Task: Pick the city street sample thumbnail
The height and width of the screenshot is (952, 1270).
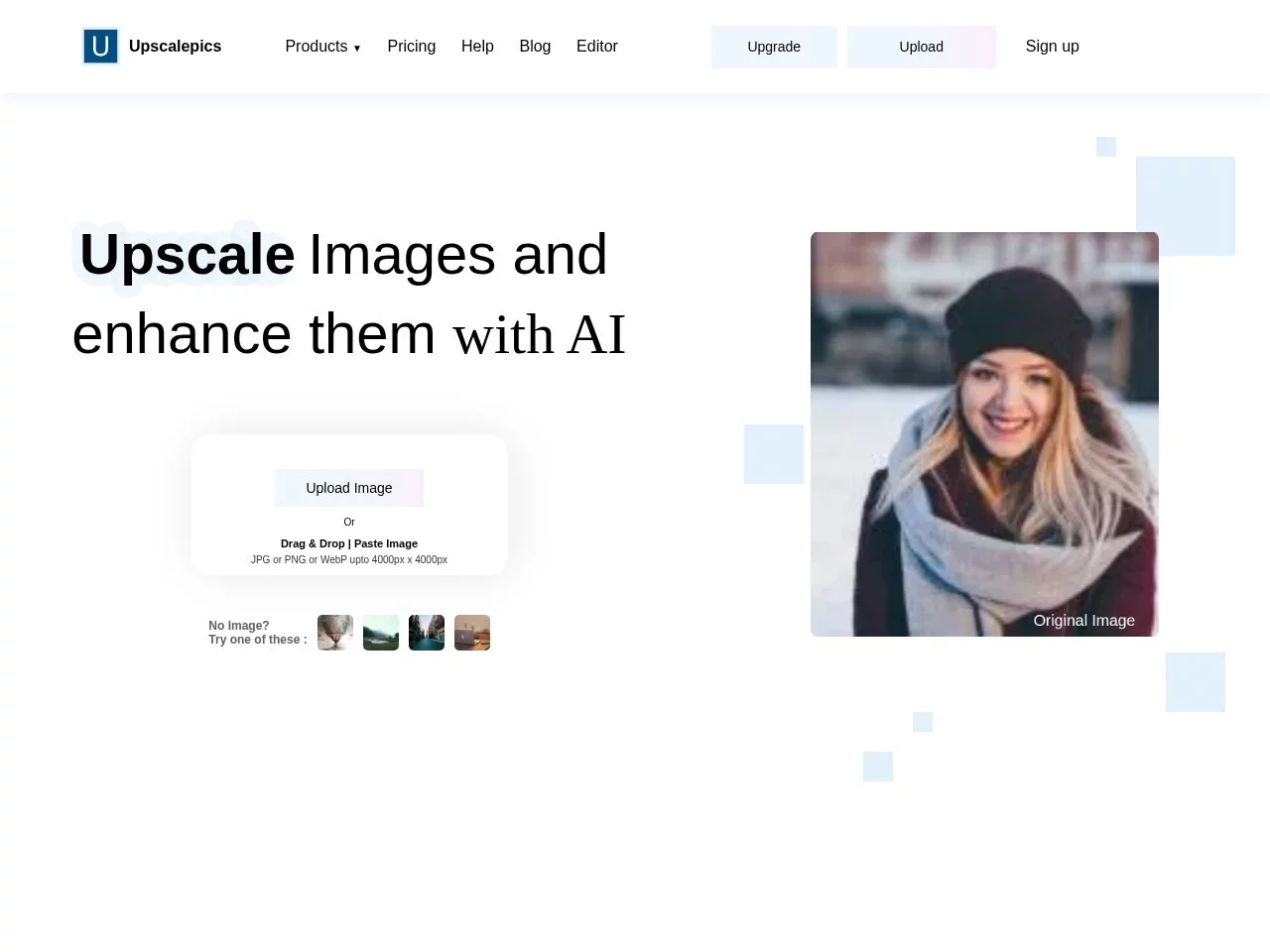Action: [x=427, y=633]
